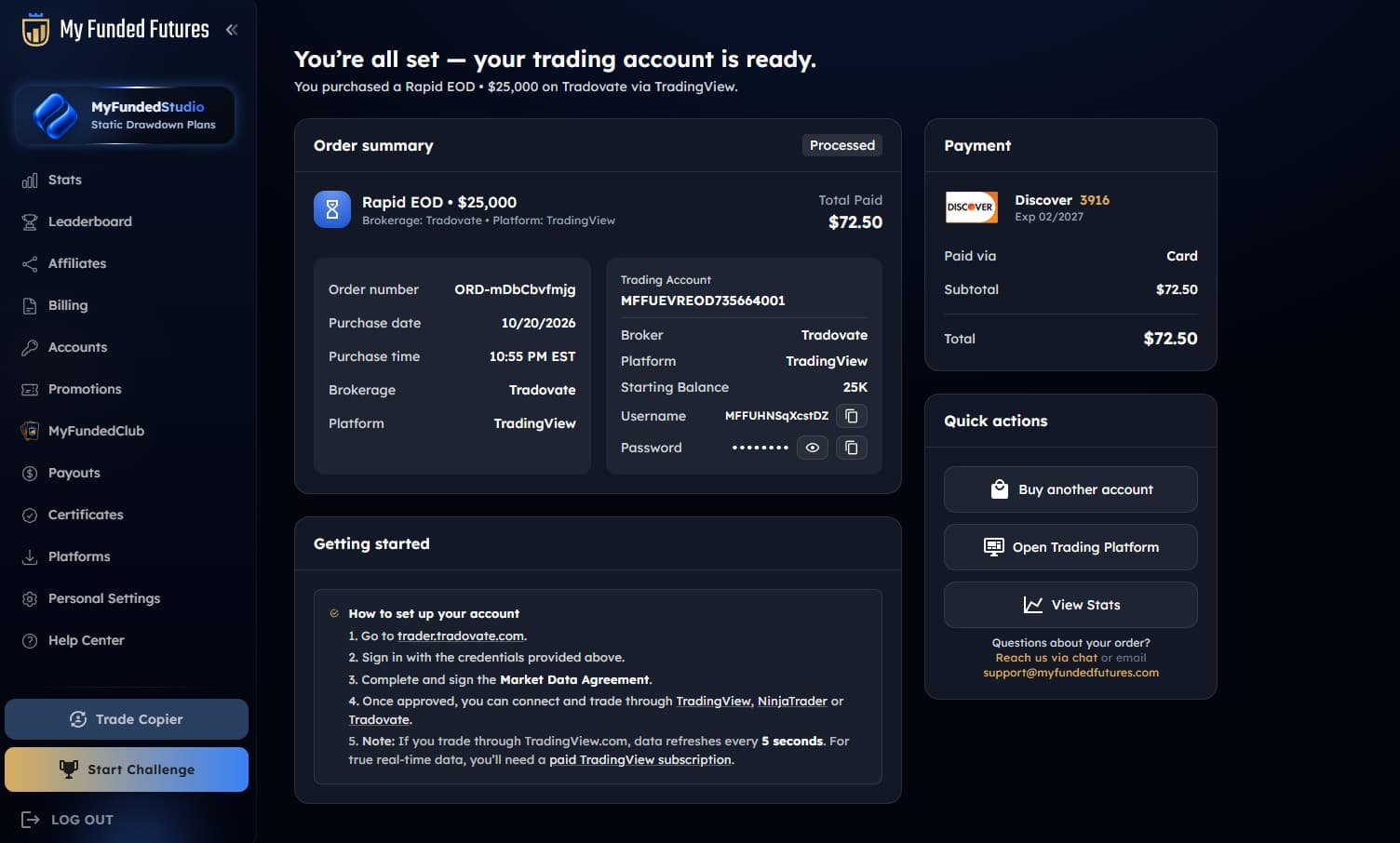Screen dimensions: 1400x843
Task: Open the trader.tradovate.com link
Action: [x=461, y=636]
